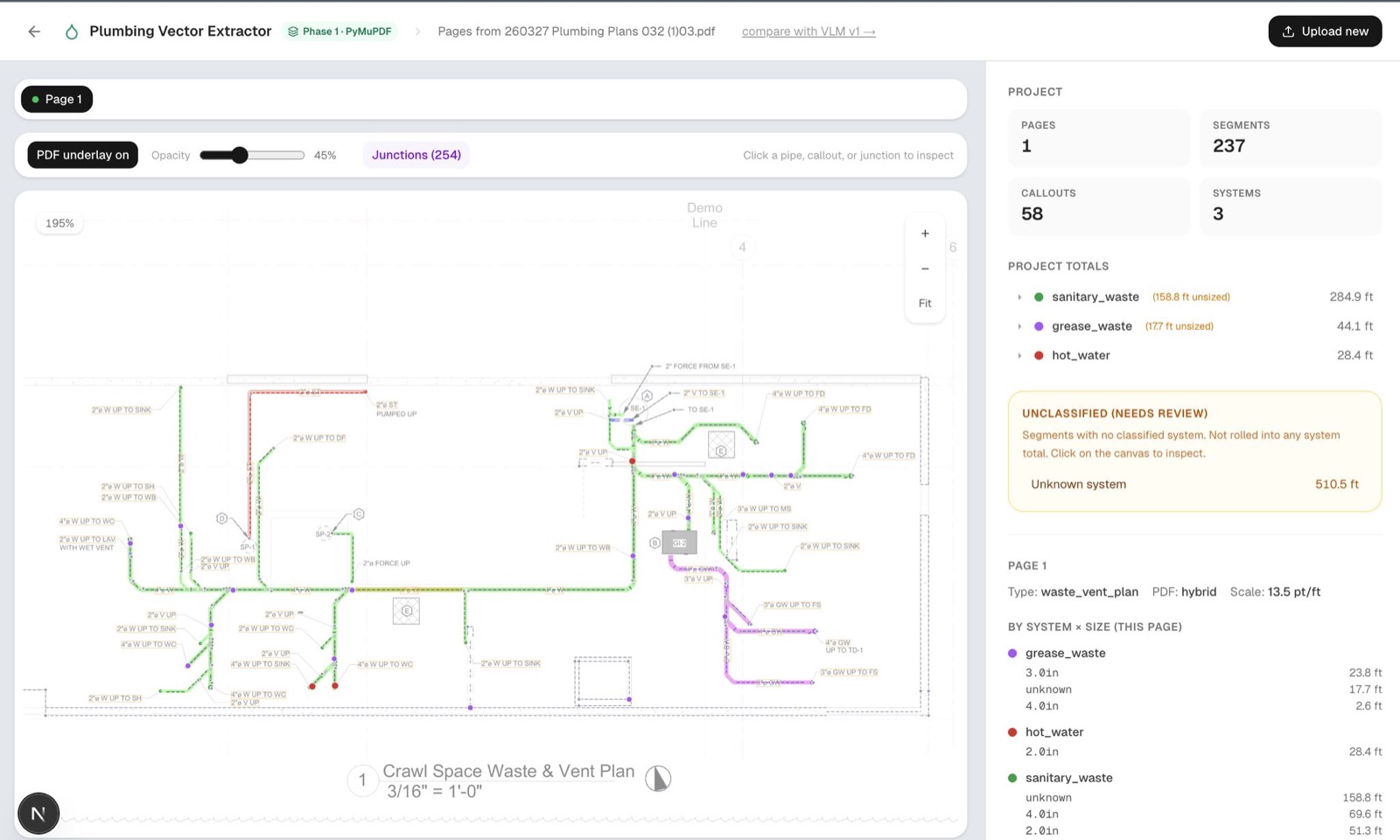Screen dimensions: 1400x840
Task: Click the file name breadcrumb text
Action: pyautogui.click(x=576, y=31)
